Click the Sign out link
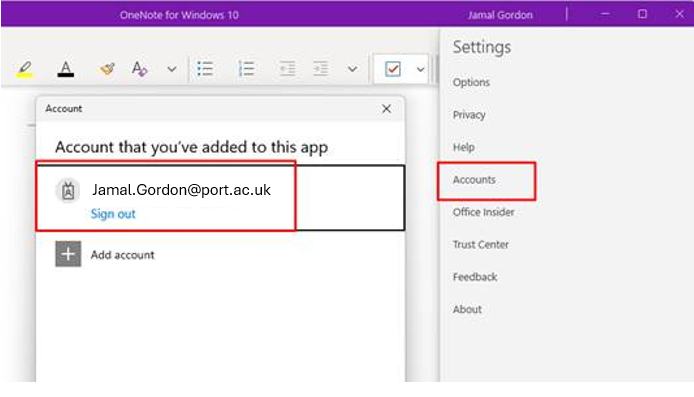 [113, 214]
